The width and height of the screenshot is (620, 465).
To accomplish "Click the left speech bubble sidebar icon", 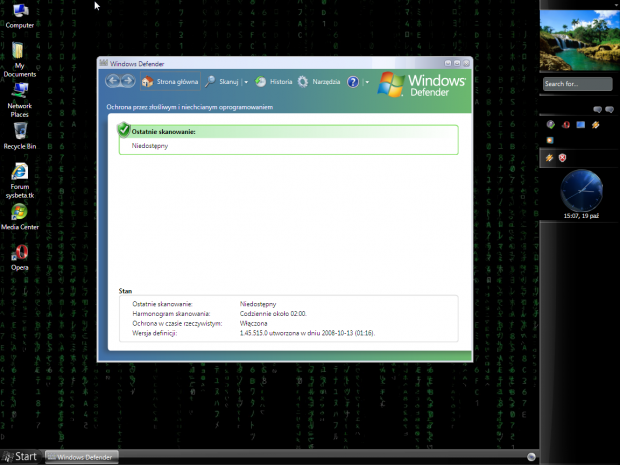I will (597, 109).
